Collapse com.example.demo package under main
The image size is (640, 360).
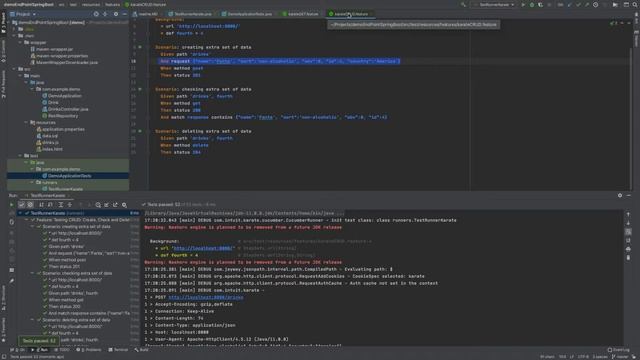(32, 89)
